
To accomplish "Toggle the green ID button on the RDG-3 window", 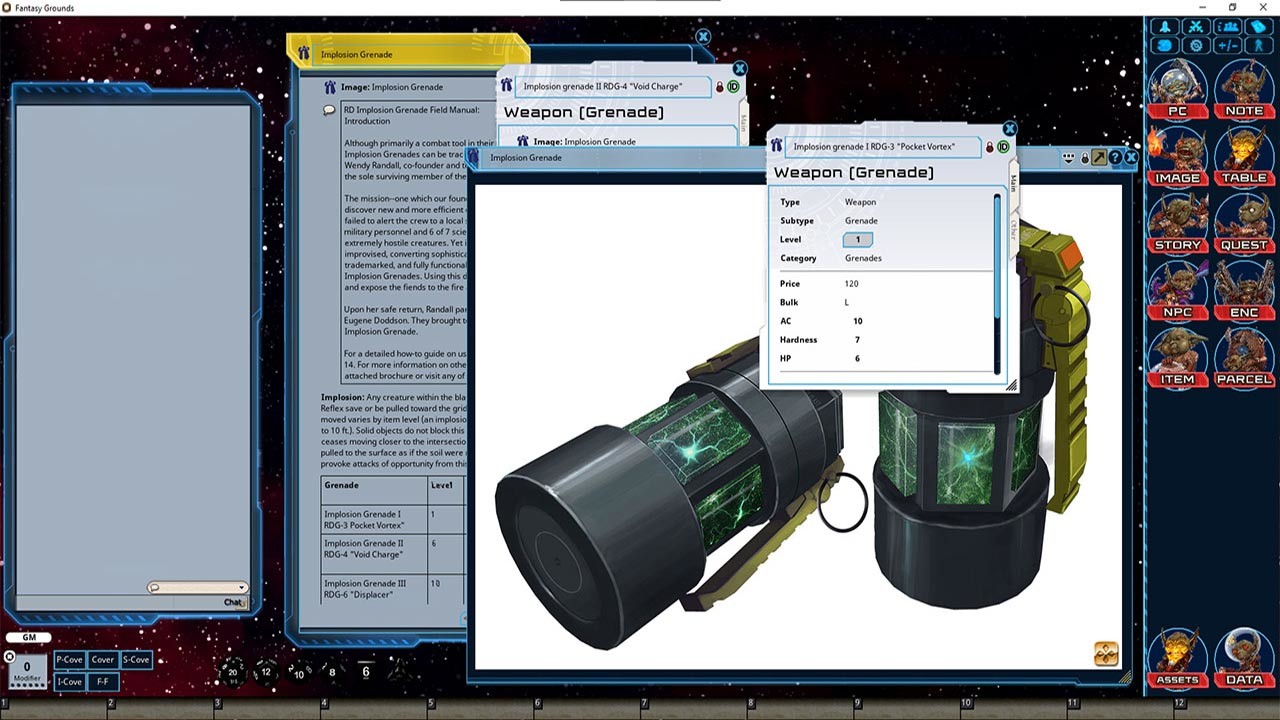I will click(x=1003, y=146).
